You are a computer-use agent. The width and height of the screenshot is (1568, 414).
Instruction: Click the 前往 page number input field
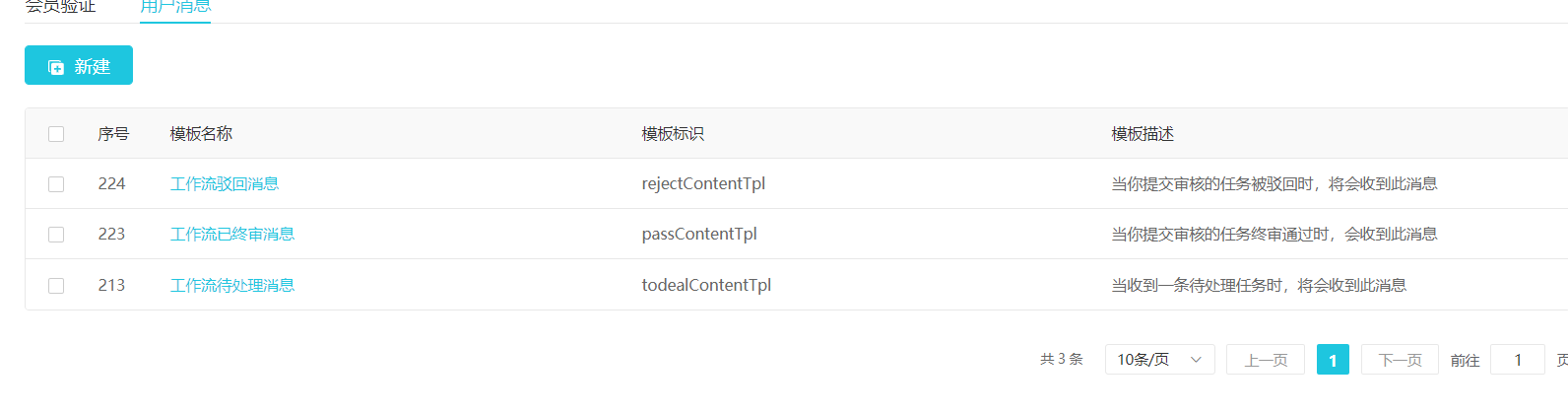click(1517, 360)
